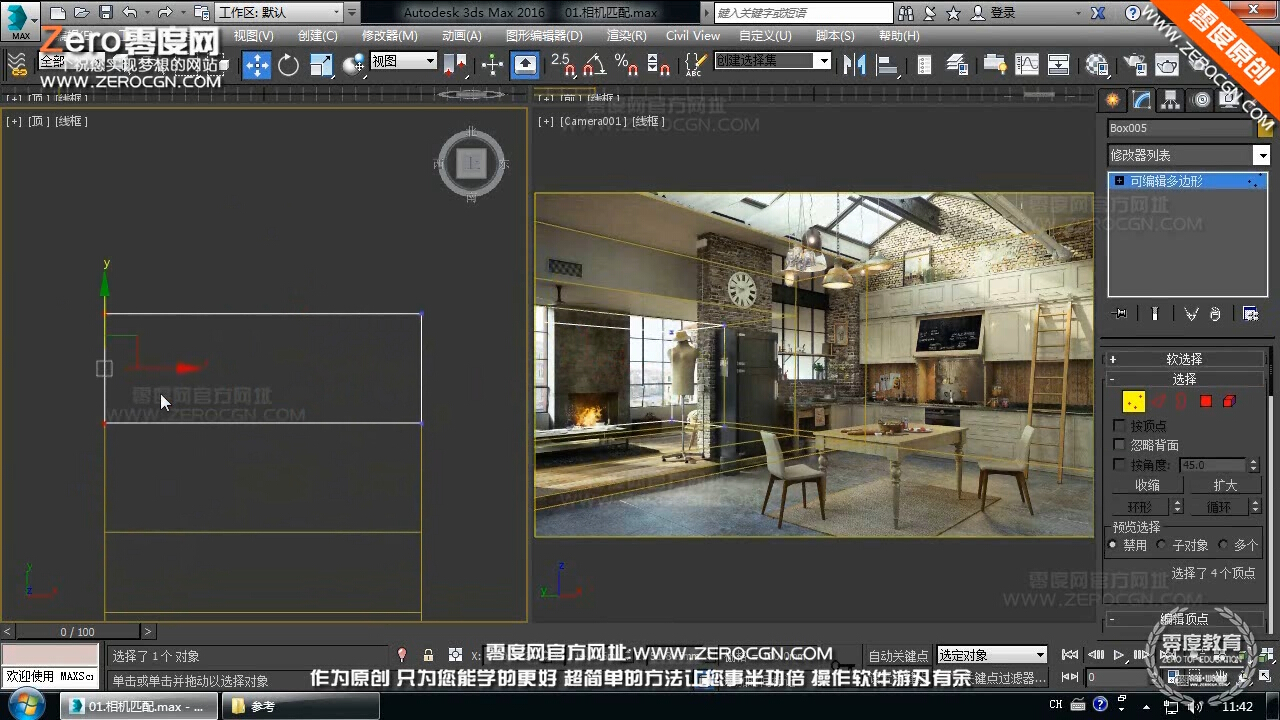Collapse the 编辑顶点 rollout
This screenshot has height=720, width=1280.
1184,619
